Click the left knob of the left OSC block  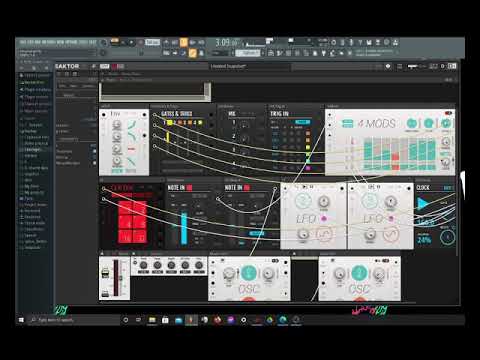[x=229, y=273]
